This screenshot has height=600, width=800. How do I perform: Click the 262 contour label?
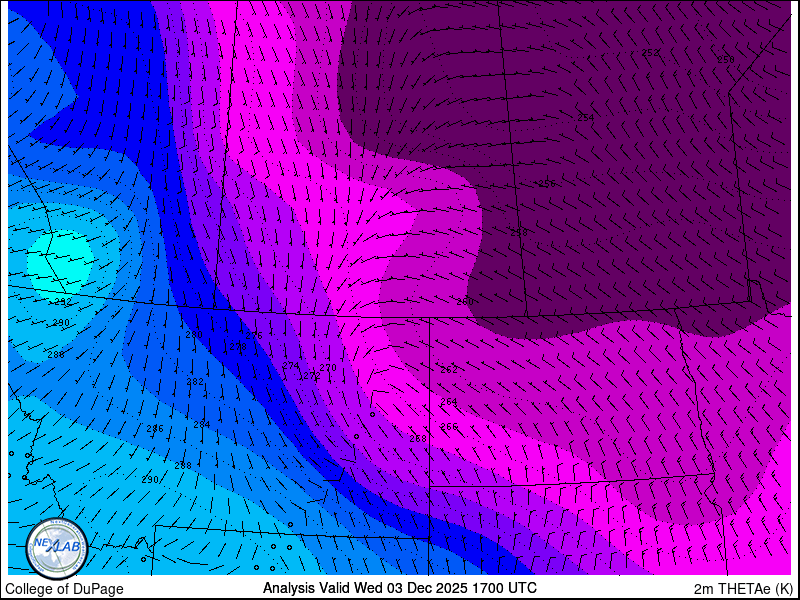point(449,369)
